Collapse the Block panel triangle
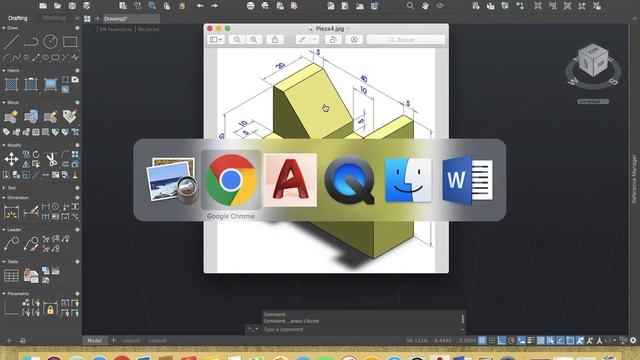Viewport: 640px width, 360px height. coord(4,102)
